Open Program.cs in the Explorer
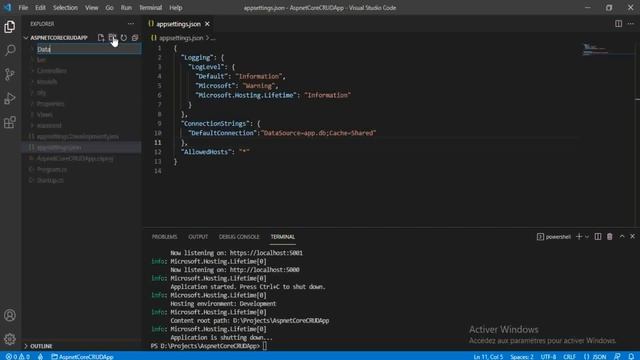Screen dimensions: 640x360 [52, 169]
